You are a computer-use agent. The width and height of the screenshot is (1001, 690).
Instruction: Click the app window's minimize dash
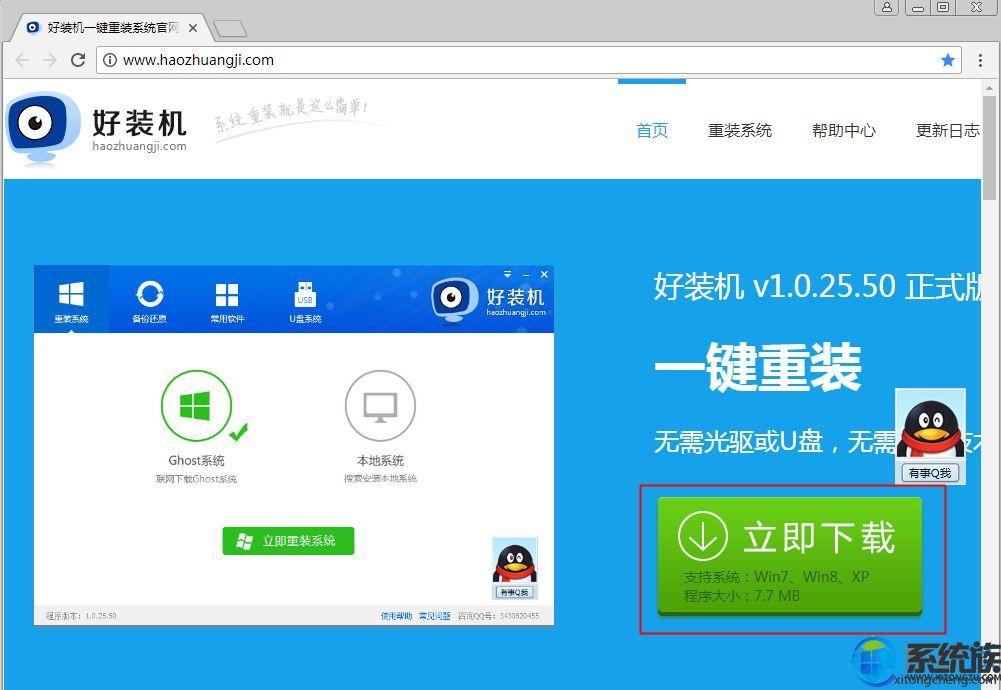[526, 274]
